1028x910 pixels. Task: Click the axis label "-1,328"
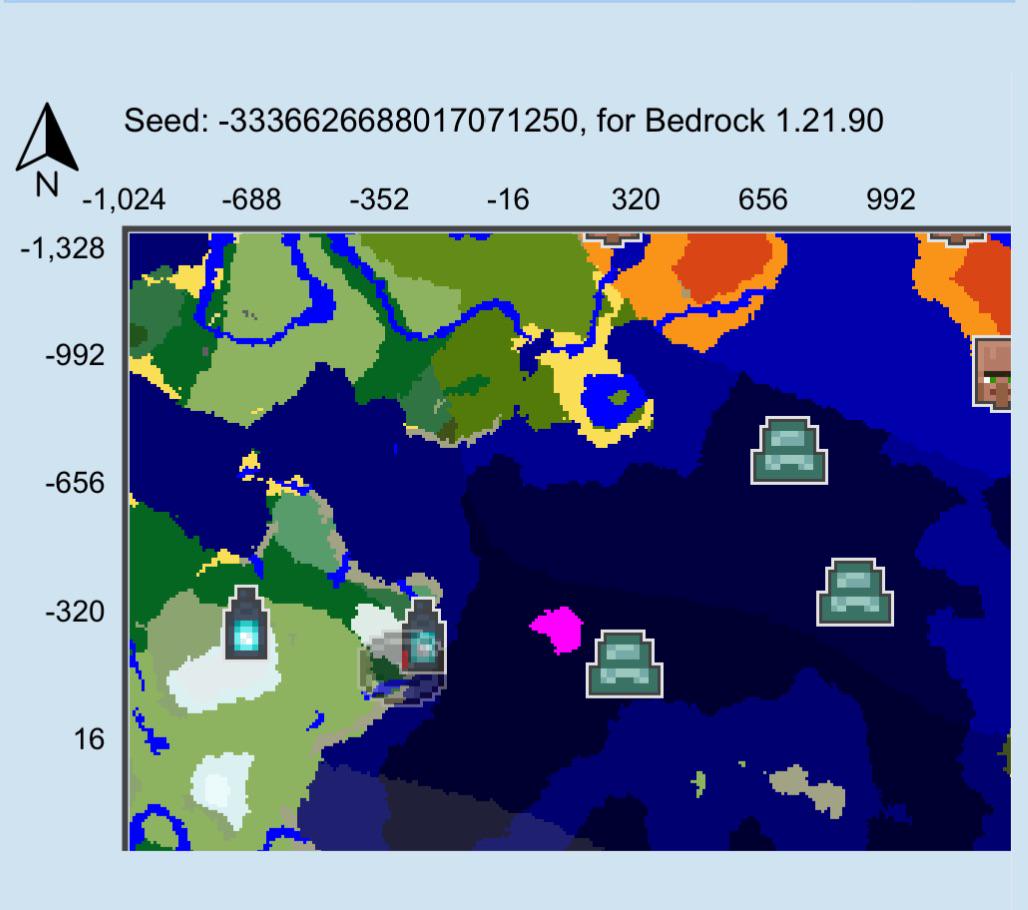pyautogui.click(x=62, y=249)
